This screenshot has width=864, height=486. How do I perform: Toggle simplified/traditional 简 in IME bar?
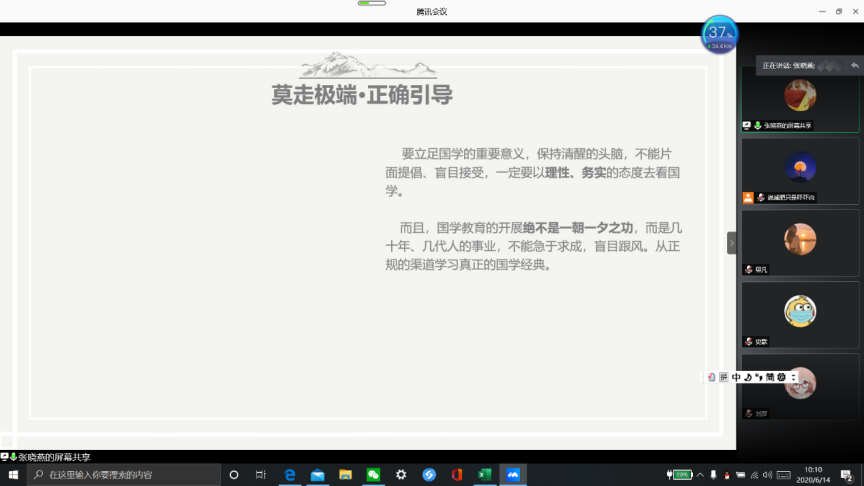(x=770, y=377)
